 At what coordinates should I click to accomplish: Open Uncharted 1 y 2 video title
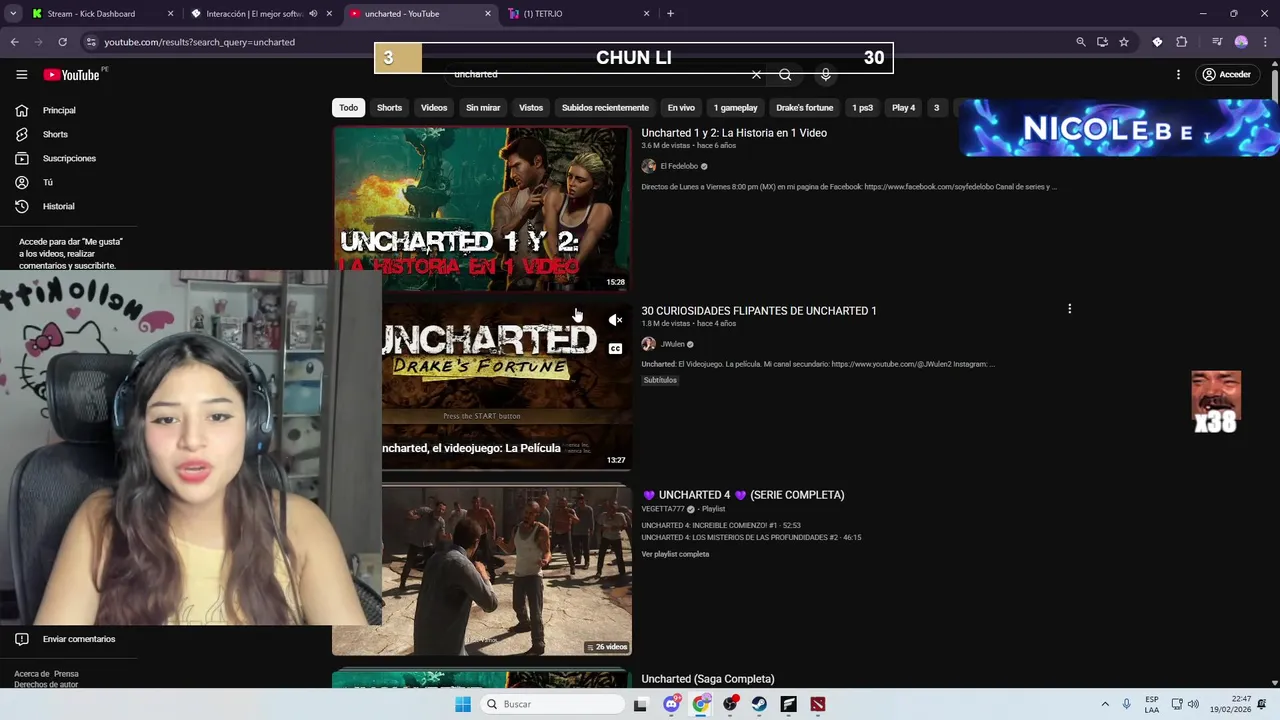734,133
